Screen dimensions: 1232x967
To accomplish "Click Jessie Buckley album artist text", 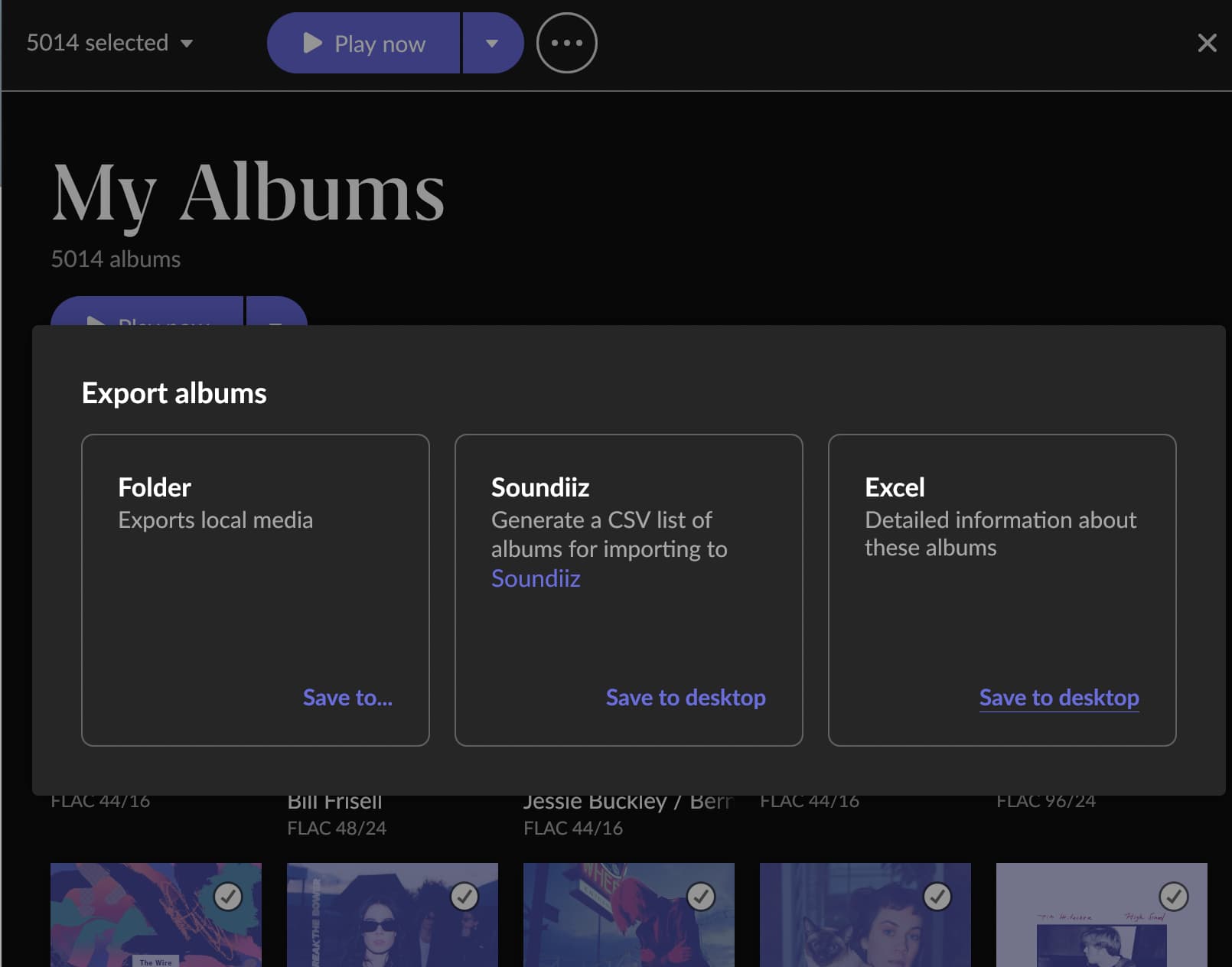I will (627, 802).
